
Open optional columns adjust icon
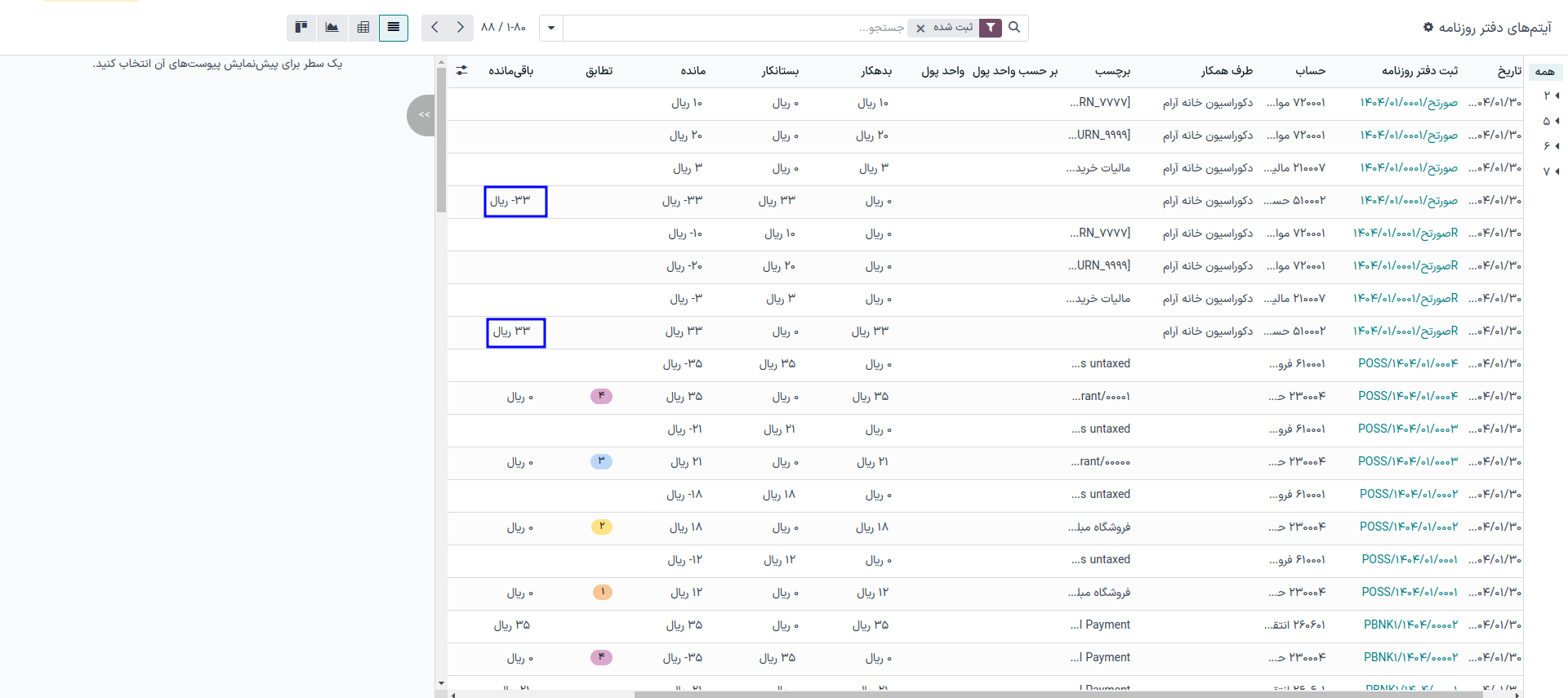click(x=461, y=71)
